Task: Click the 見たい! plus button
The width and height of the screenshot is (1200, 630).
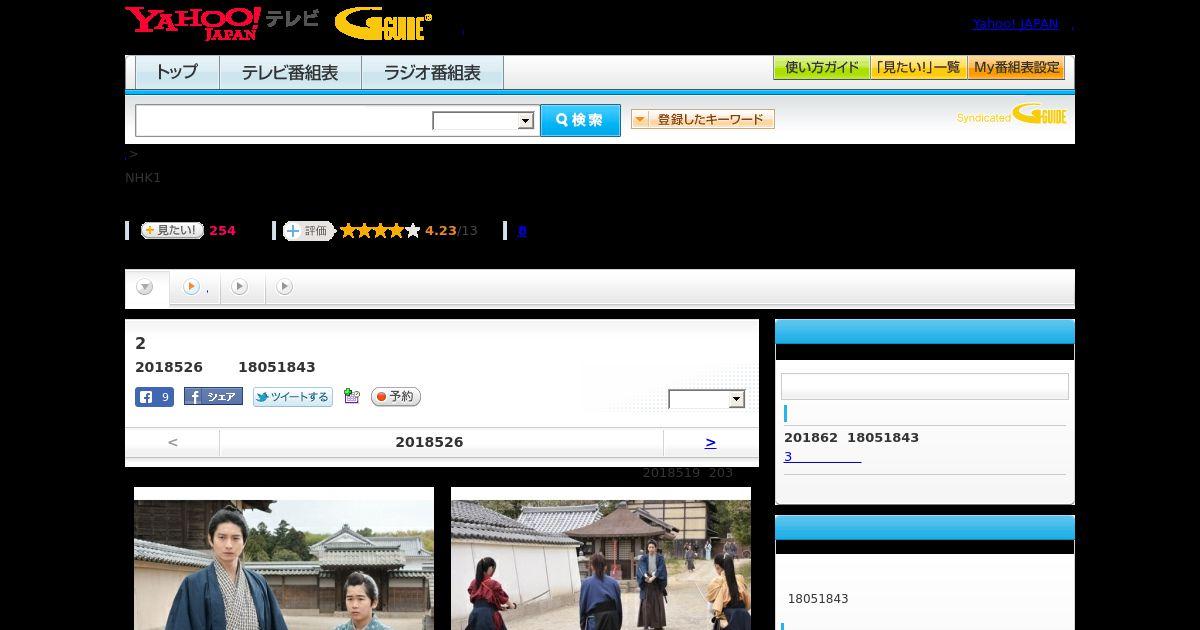Action: (x=172, y=230)
